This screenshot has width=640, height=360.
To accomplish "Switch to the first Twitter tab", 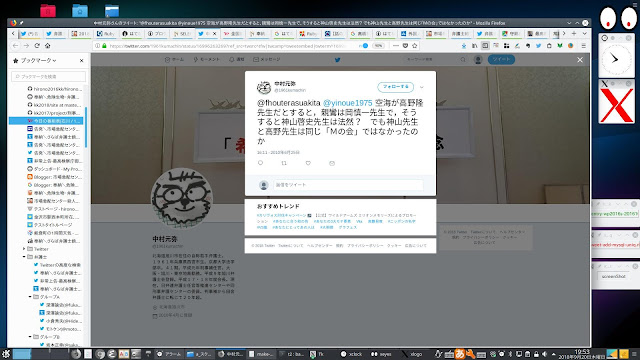I will tap(30, 33).
